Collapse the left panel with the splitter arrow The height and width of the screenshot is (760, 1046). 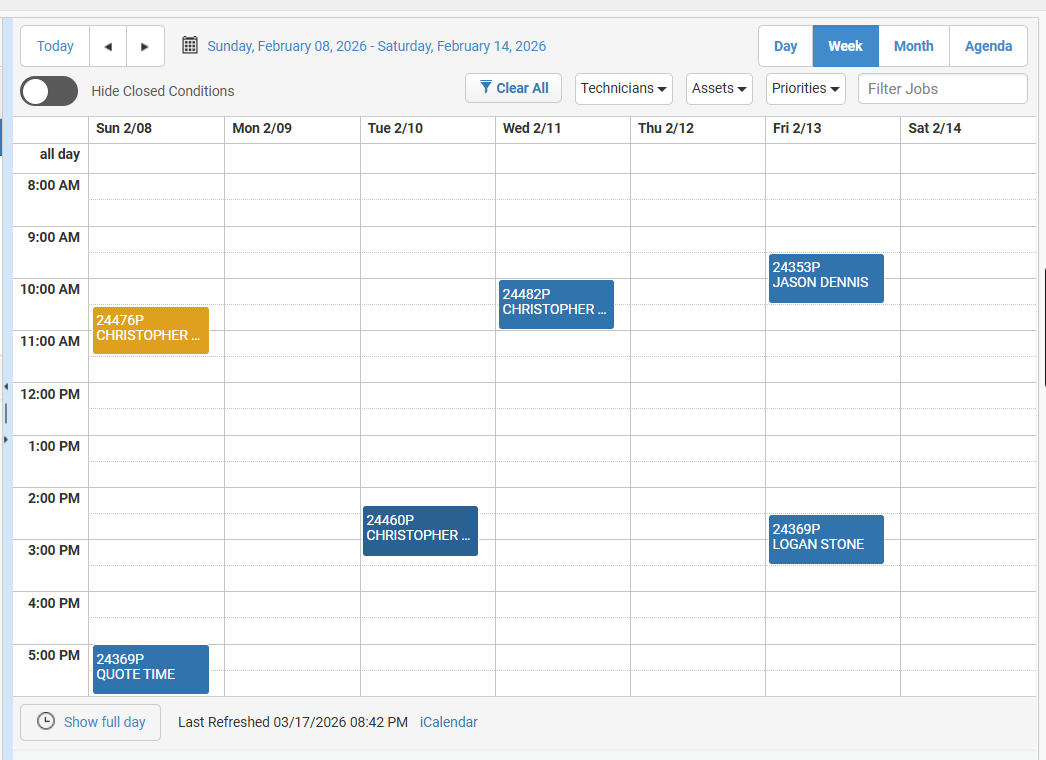coord(6,386)
